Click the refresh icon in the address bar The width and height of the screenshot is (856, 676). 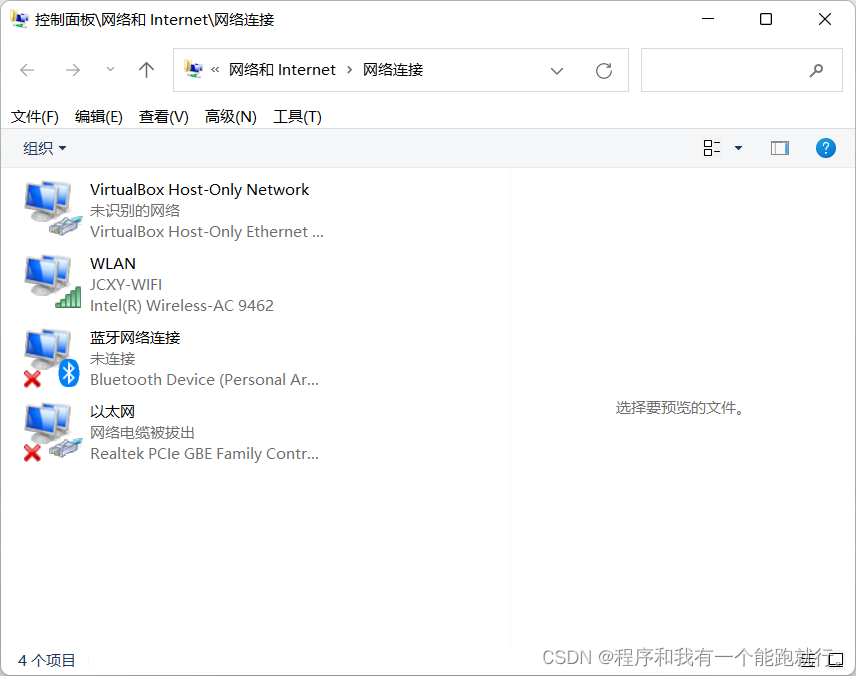pos(604,70)
